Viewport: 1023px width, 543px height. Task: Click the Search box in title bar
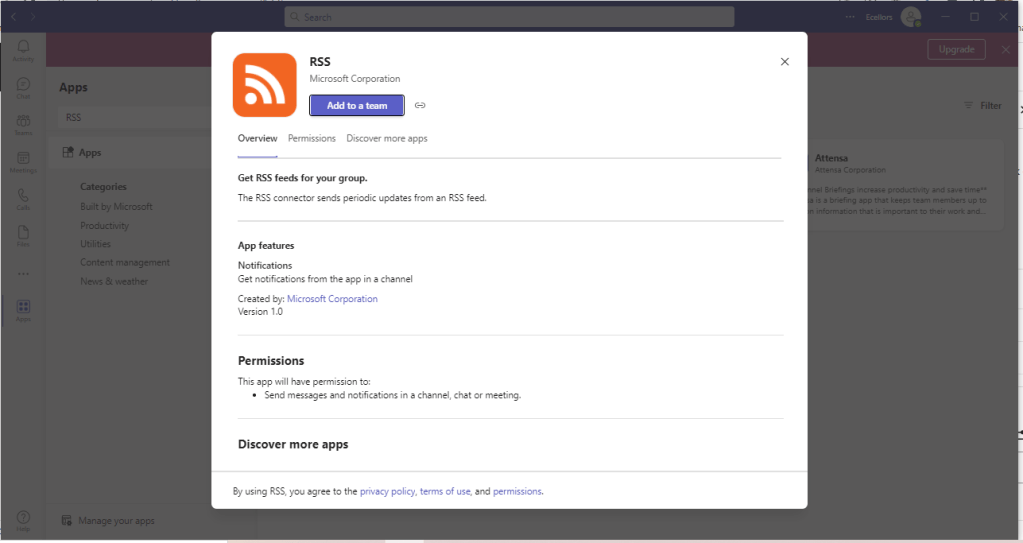(509, 17)
